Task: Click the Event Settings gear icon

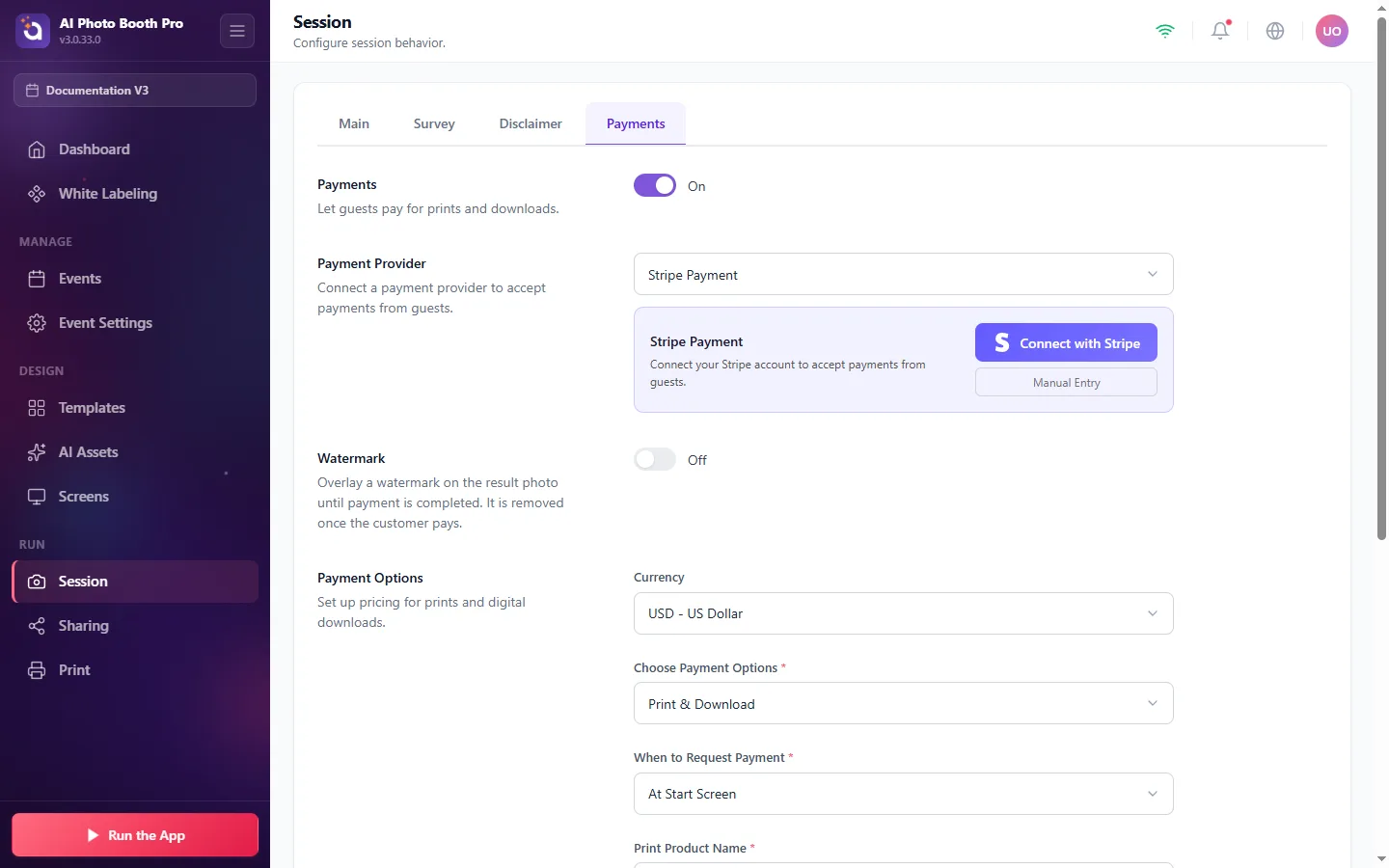Action: 37,323
